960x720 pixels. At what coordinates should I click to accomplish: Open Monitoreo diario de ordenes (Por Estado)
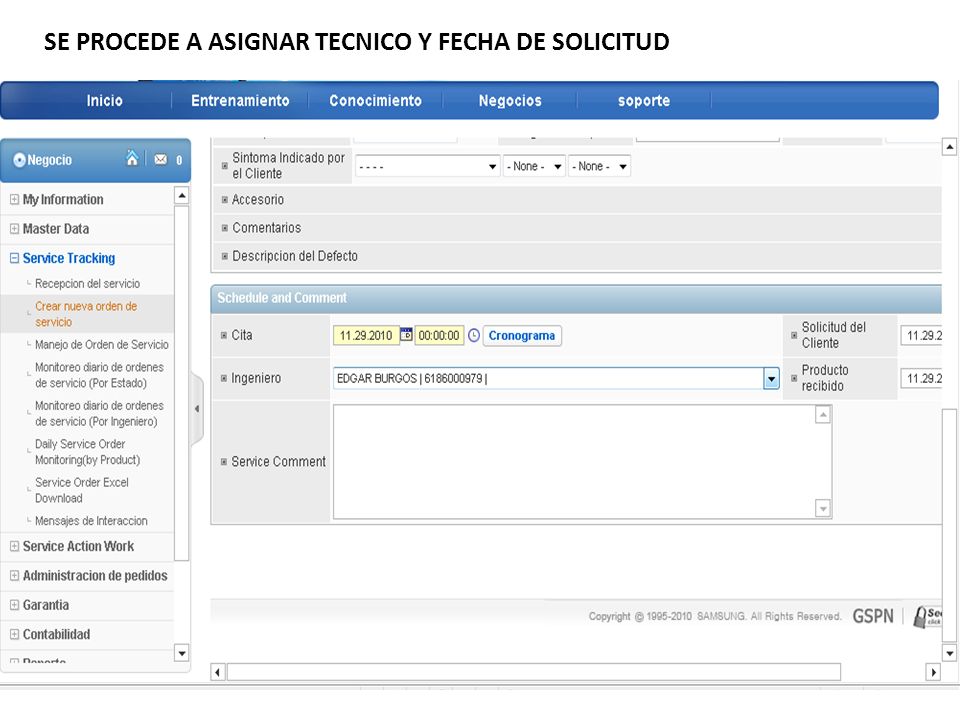tap(99, 375)
